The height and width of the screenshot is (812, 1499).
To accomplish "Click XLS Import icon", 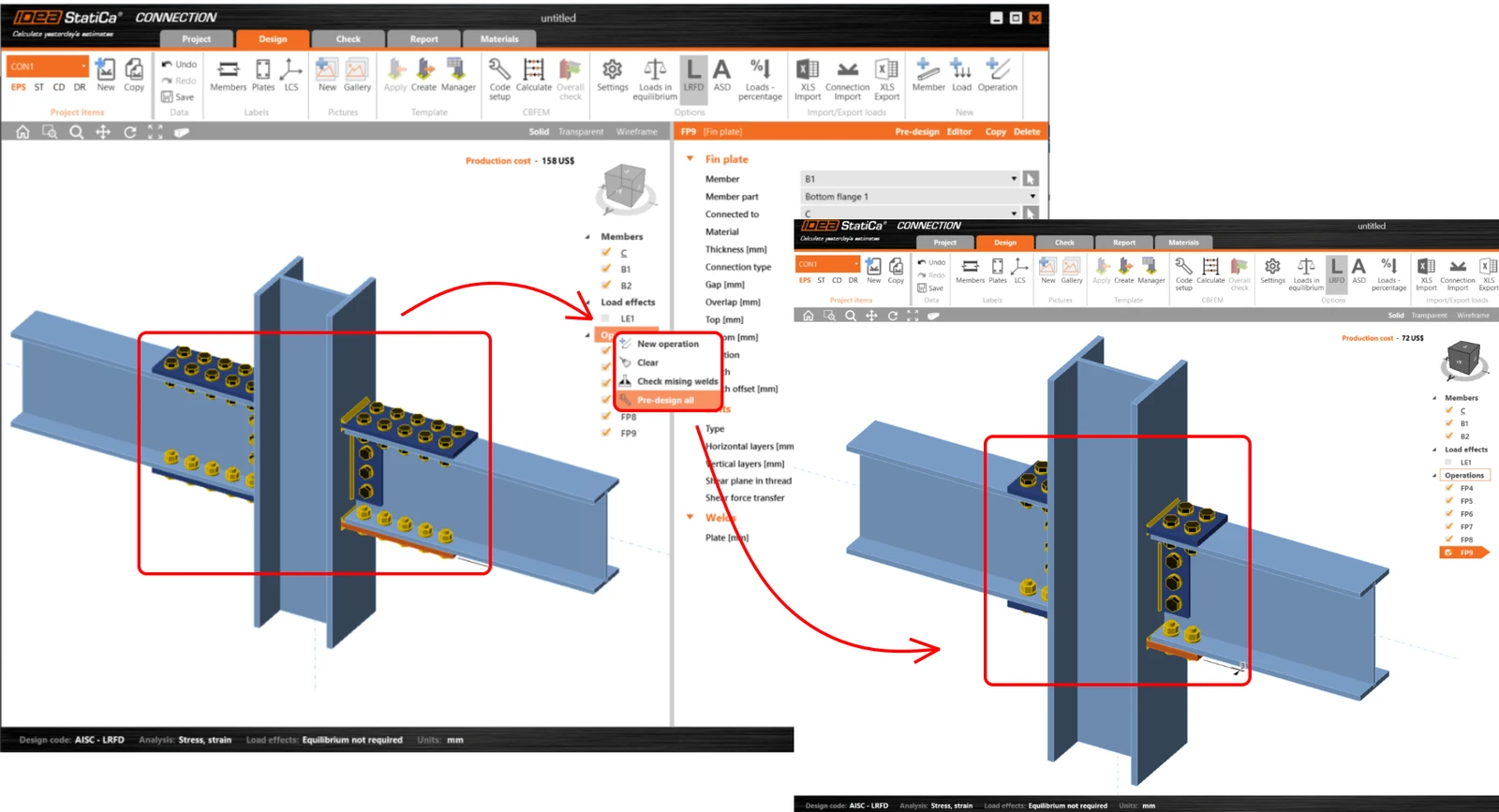I will tap(807, 79).
